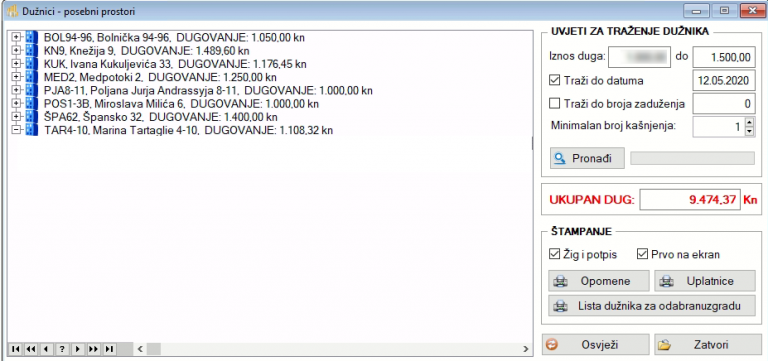Screen dimensions: 768x361
Task: Print Opomene notices
Action: (x=599, y=281)
